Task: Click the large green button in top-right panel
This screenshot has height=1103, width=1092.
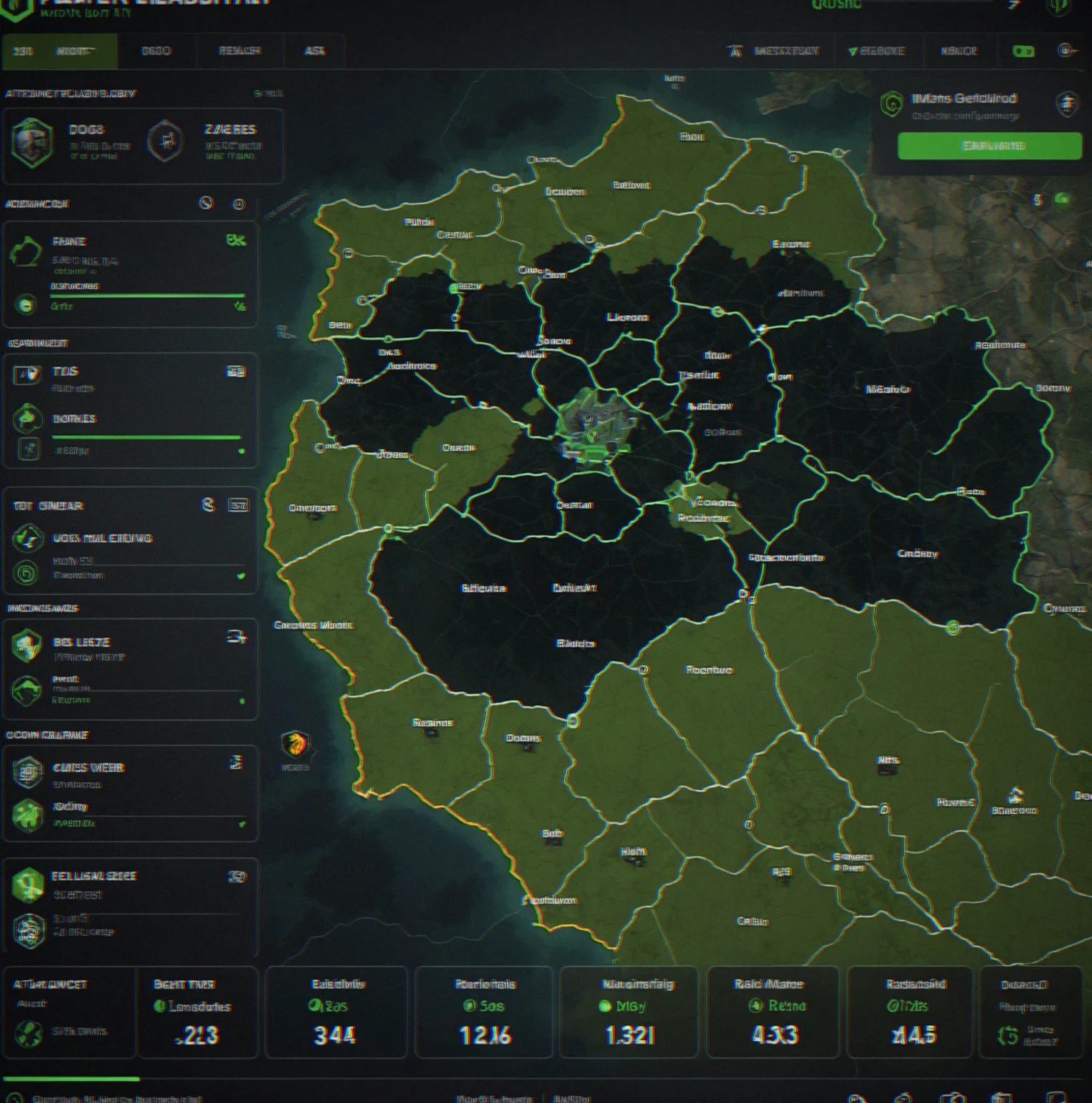Action: [x=990, y=146]
